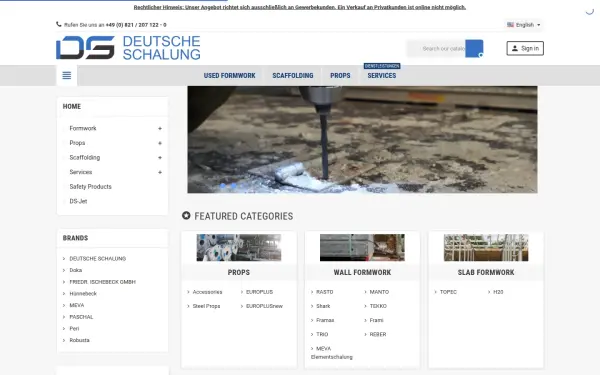Open the PASCHAL brand link
This screenshot has width=600, height=375.
(x=81, y=317)
